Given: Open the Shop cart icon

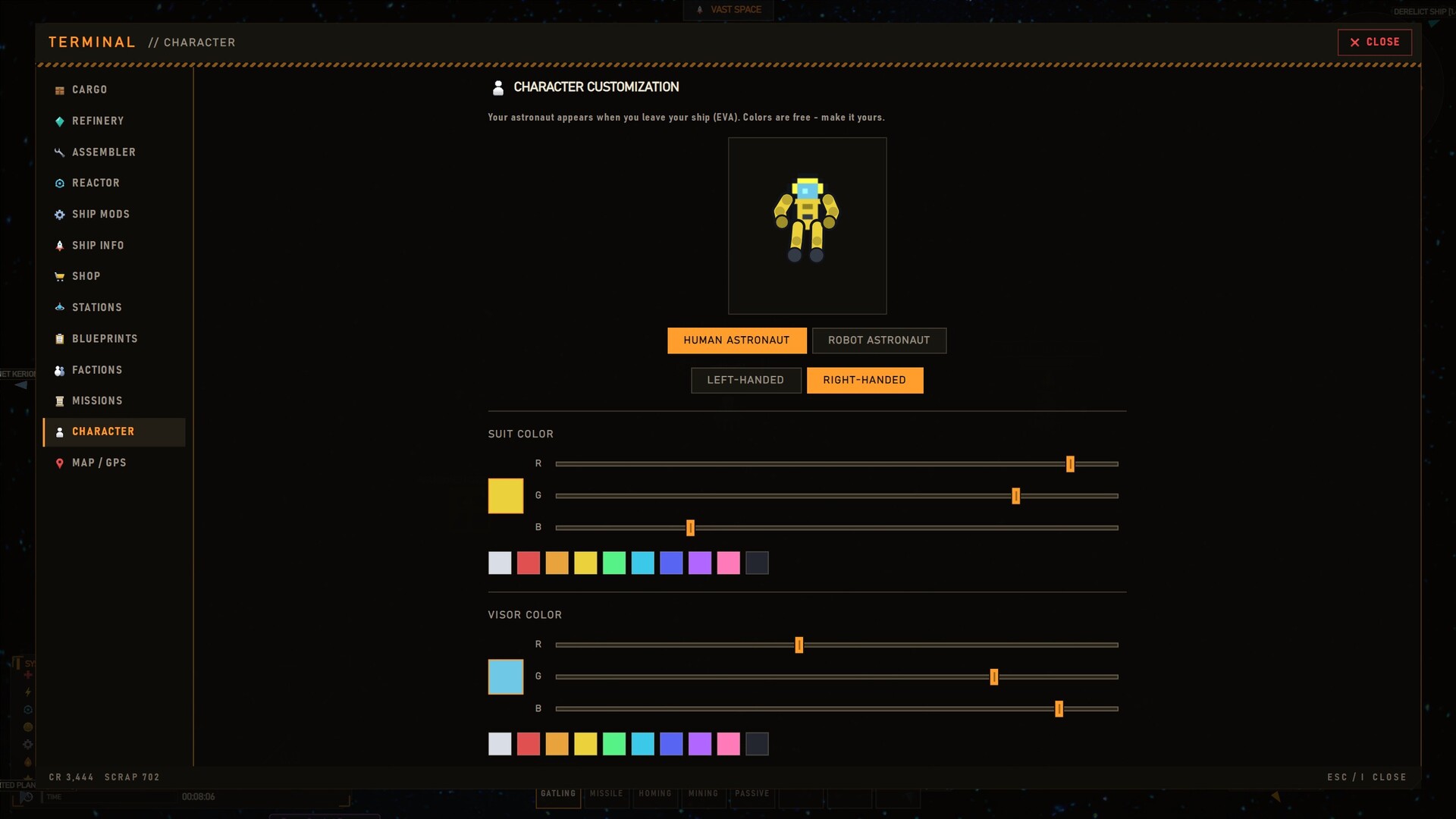Looking at the screenshot, I should click(59, 277).
